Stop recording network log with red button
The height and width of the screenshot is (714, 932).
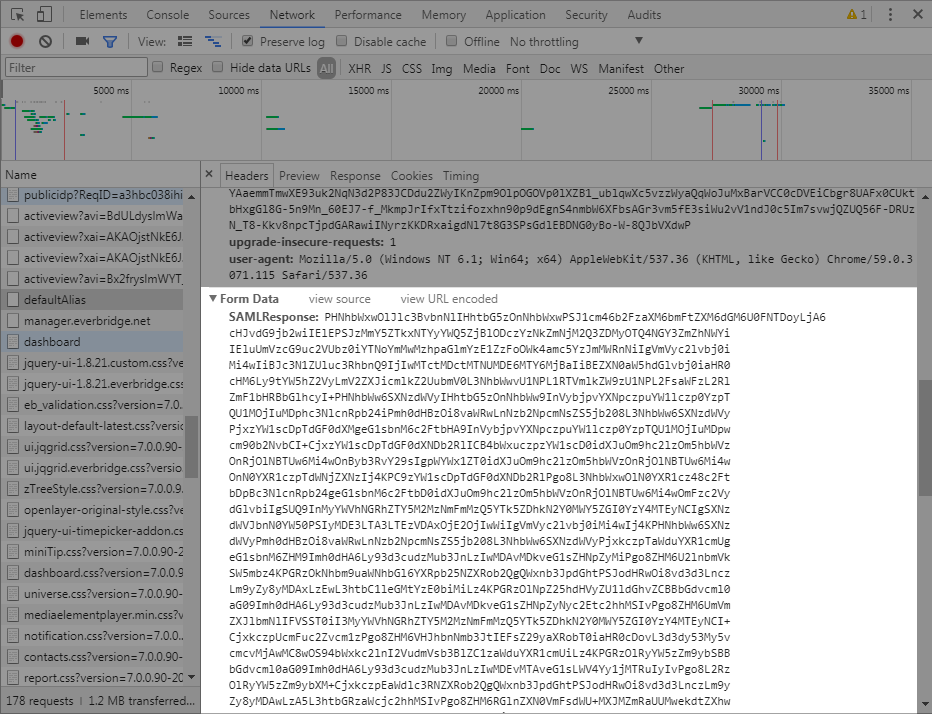pos(17,41)
